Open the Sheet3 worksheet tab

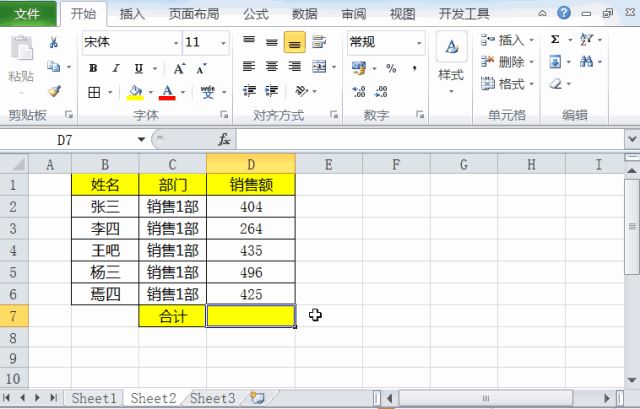point(212,398)
